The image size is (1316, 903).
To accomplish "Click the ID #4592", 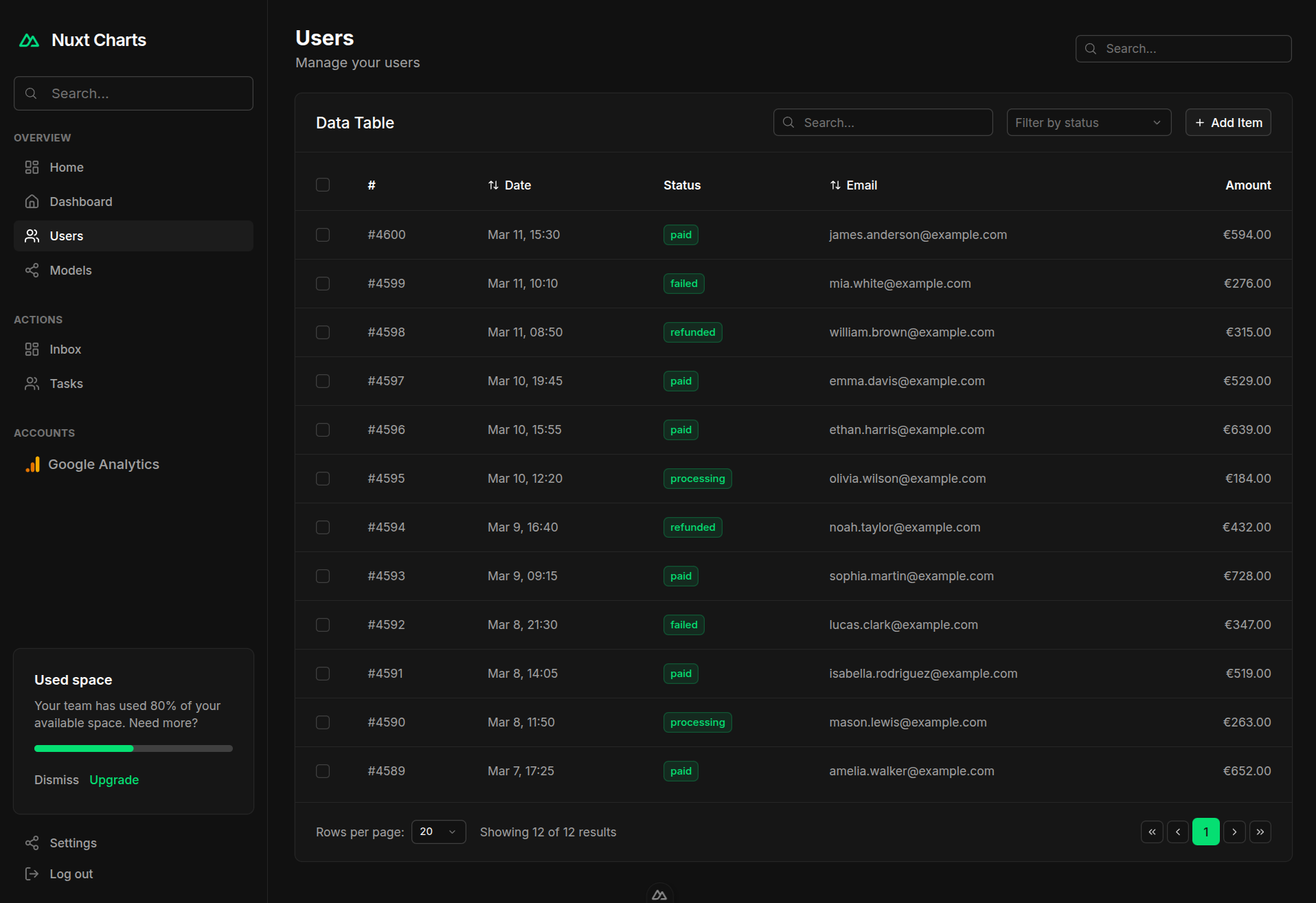I will click(x=386, y=625).
